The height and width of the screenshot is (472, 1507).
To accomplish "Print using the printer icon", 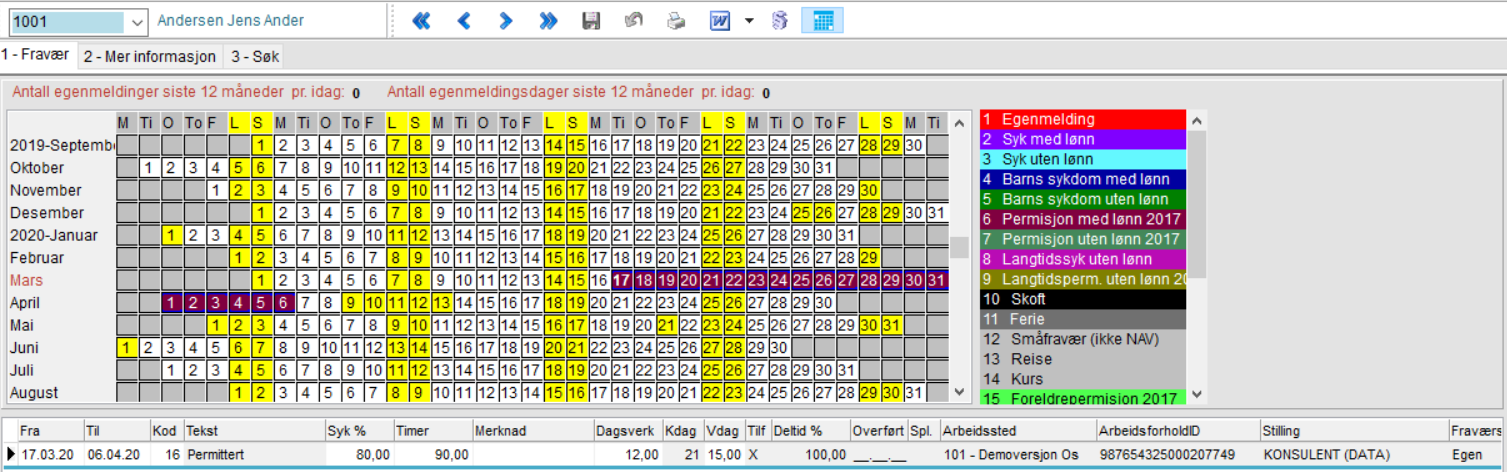I will tap(677, 20).
